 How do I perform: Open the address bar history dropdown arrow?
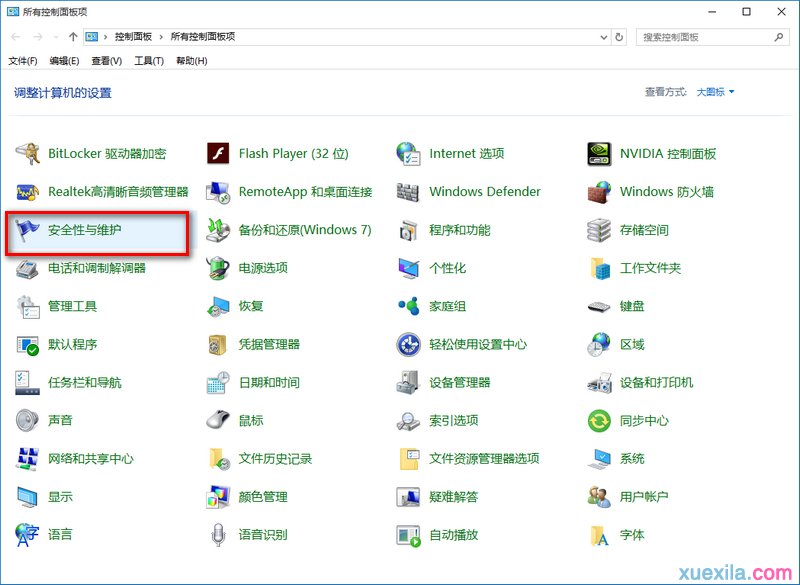click(603, 37)
